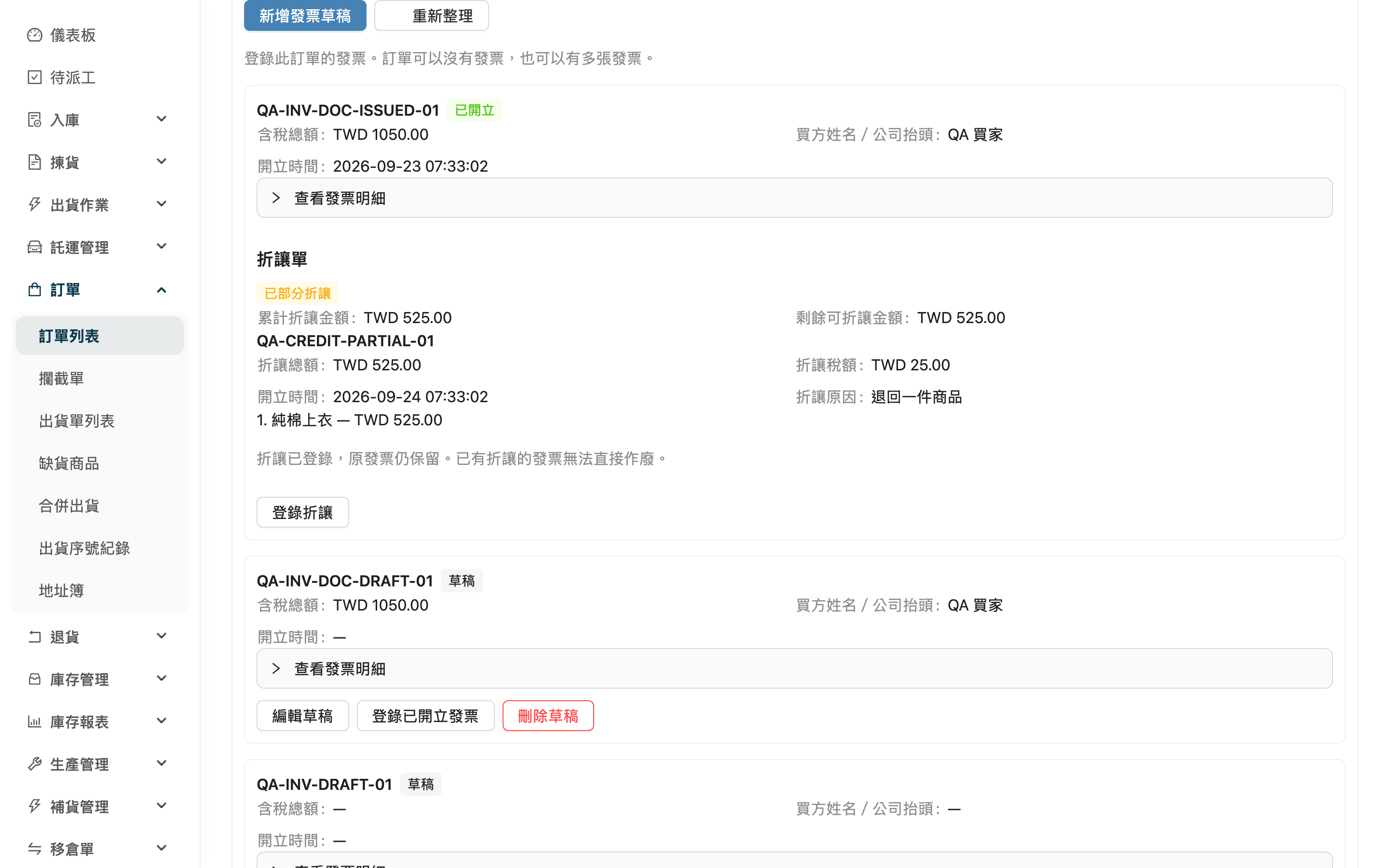Click the 揀貨 file icon
The height and width of the screenshot is (868, 1389).
[34, 163]
